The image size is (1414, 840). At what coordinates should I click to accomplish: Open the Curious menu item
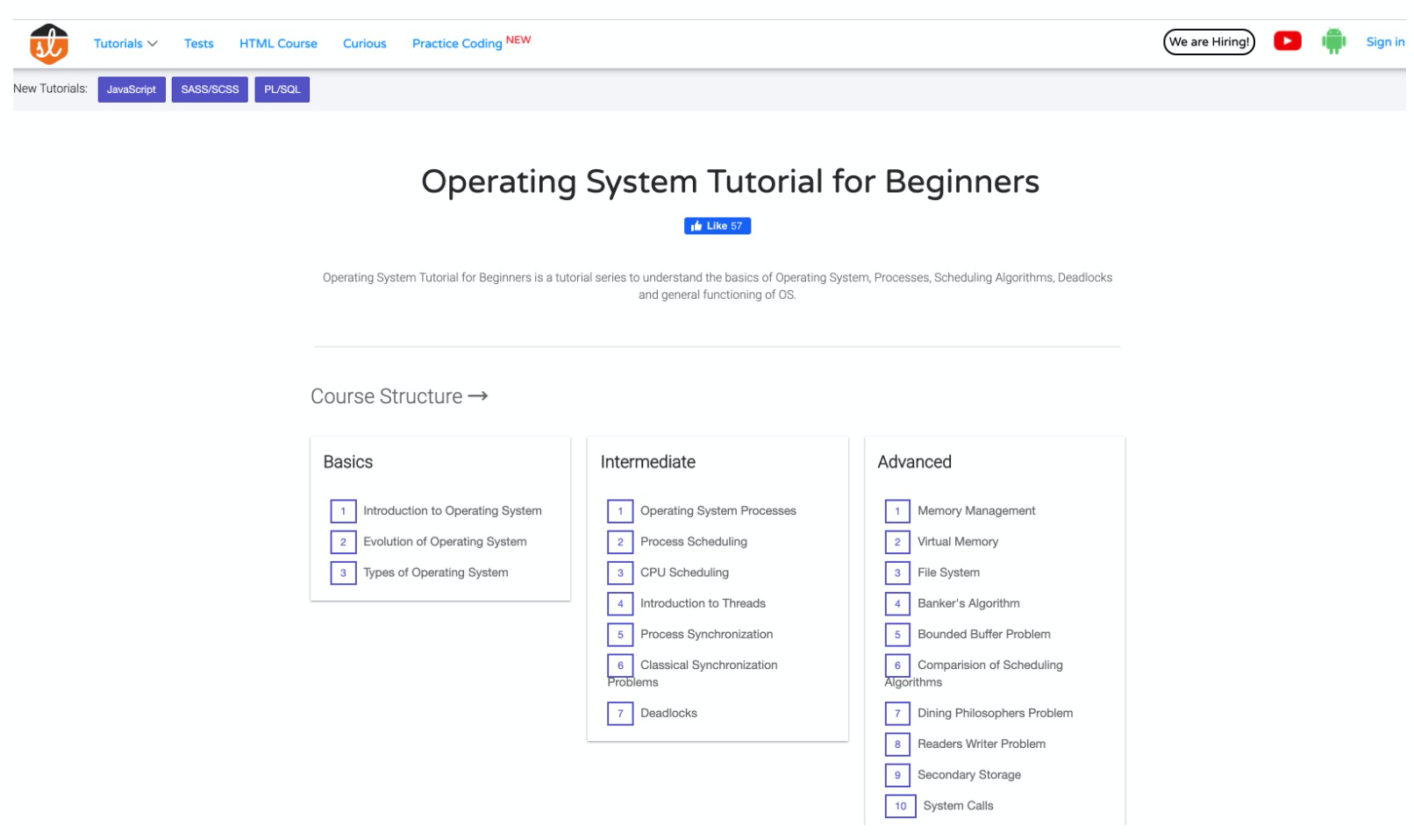point(364,43)
